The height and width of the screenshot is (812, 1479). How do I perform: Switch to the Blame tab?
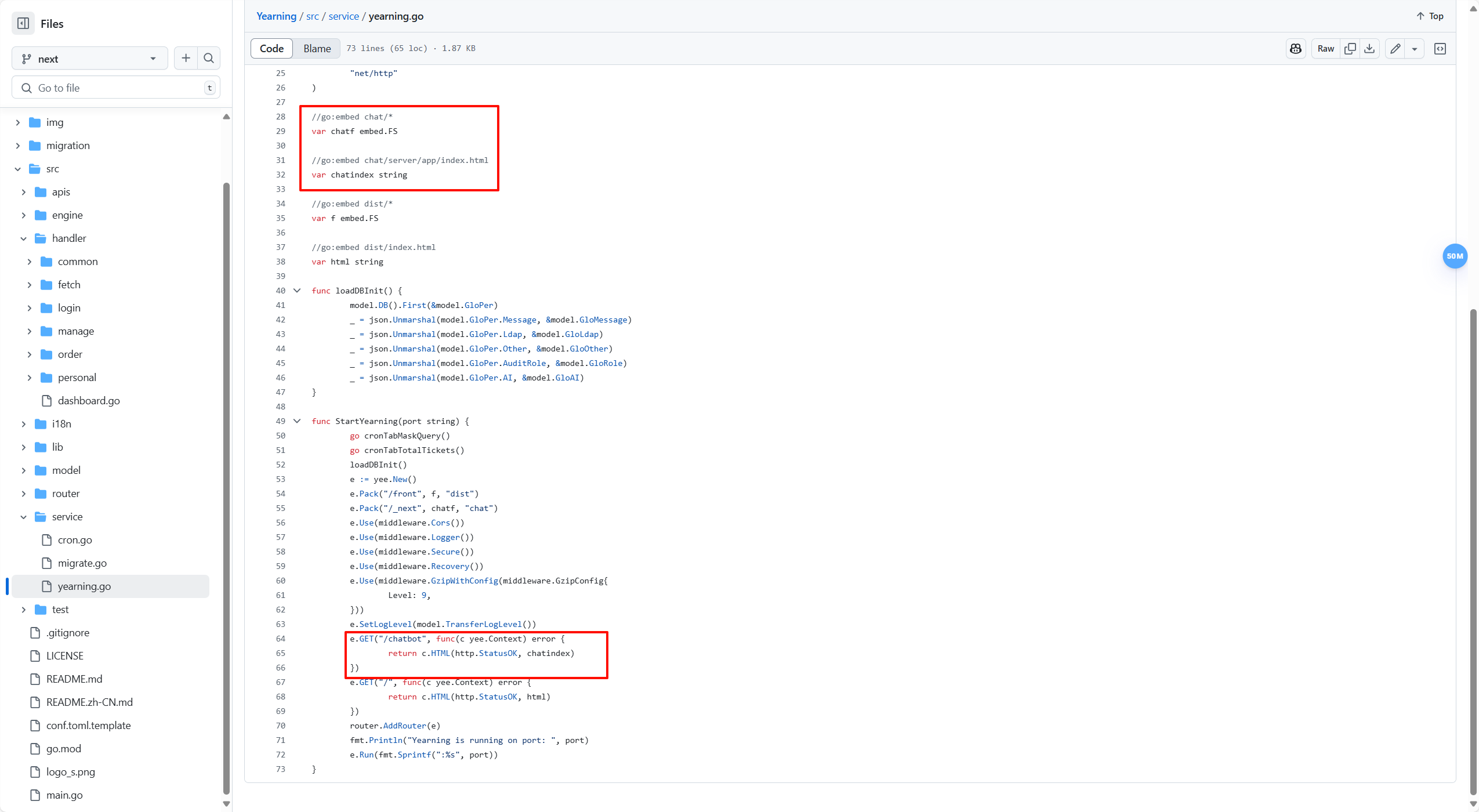[317, 49]
